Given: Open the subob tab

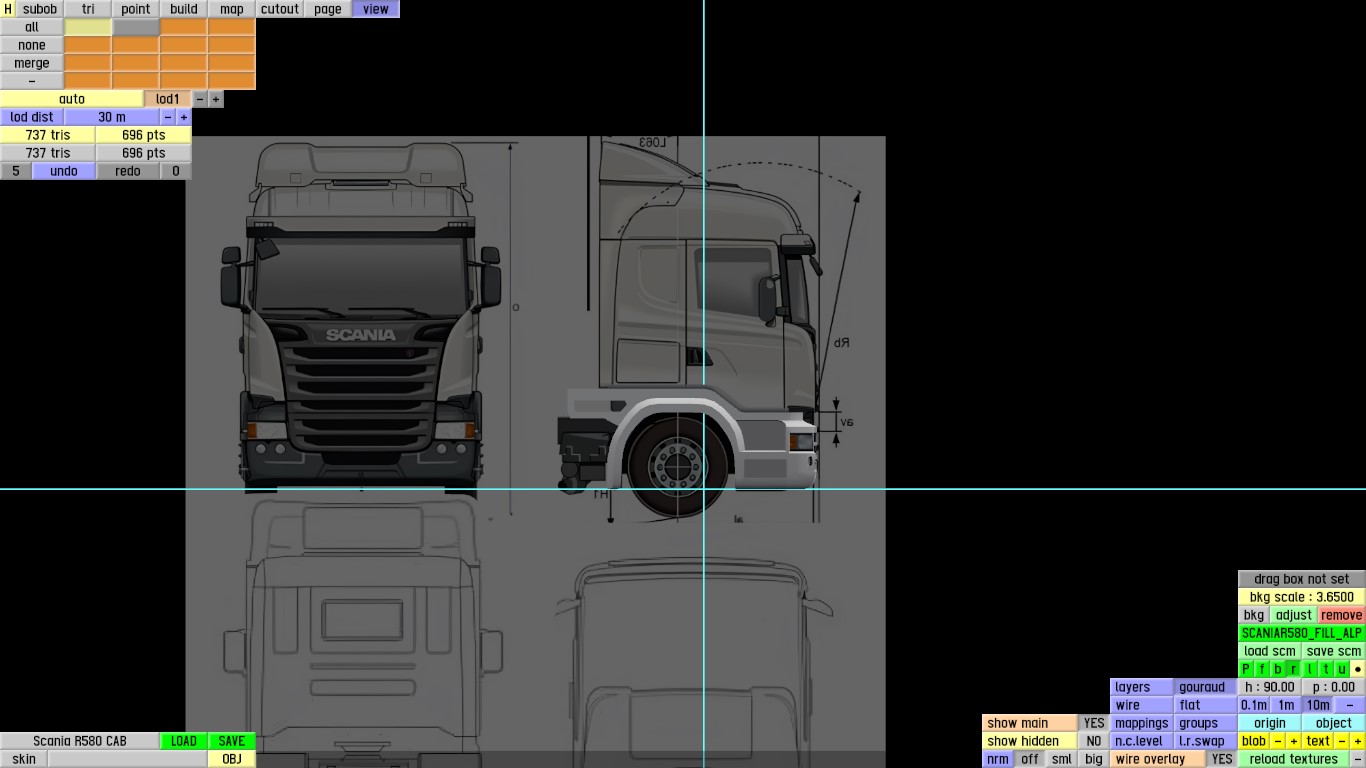Looking at the screenshot, I should 40,9.
